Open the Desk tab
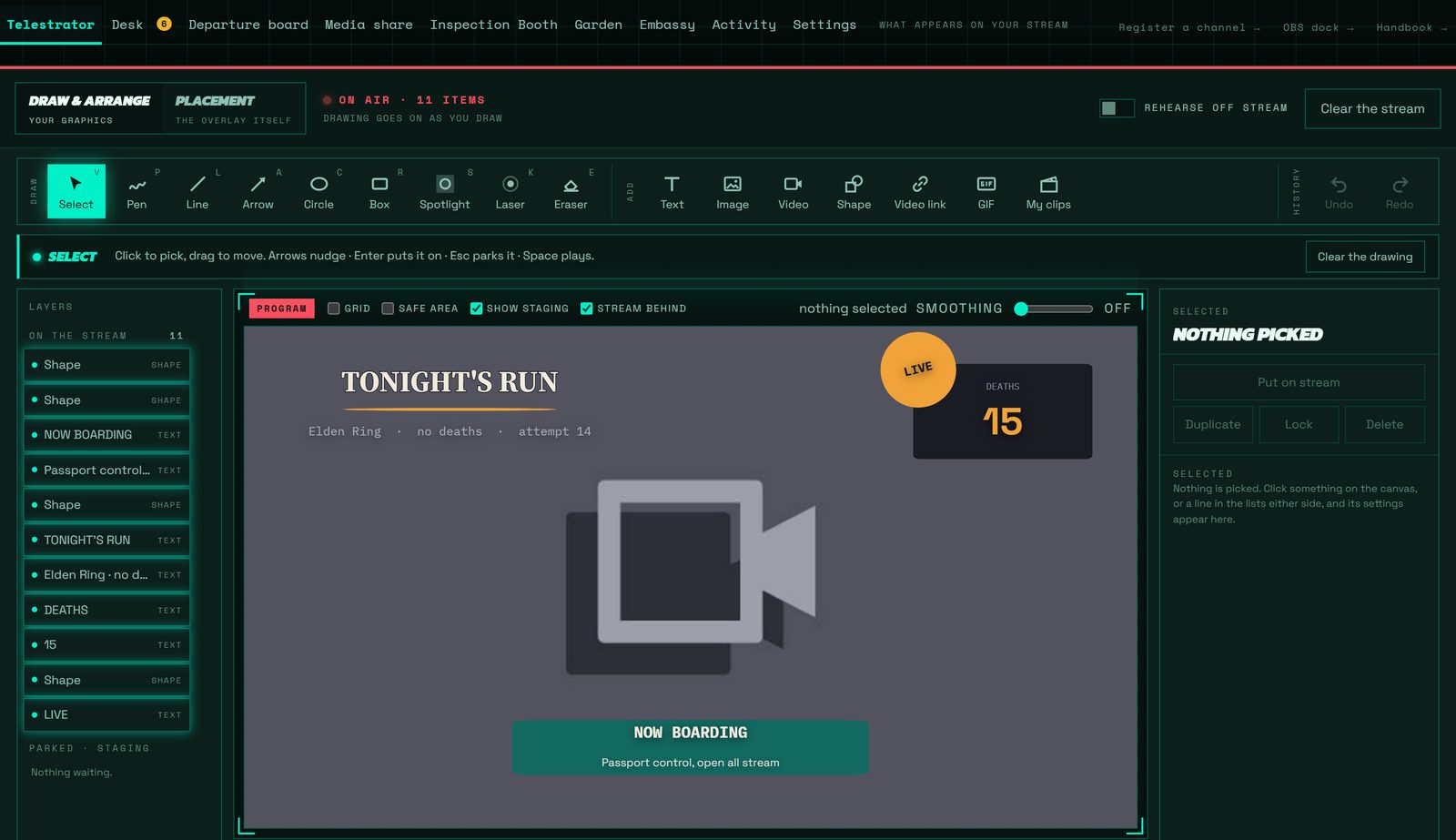 127,25
